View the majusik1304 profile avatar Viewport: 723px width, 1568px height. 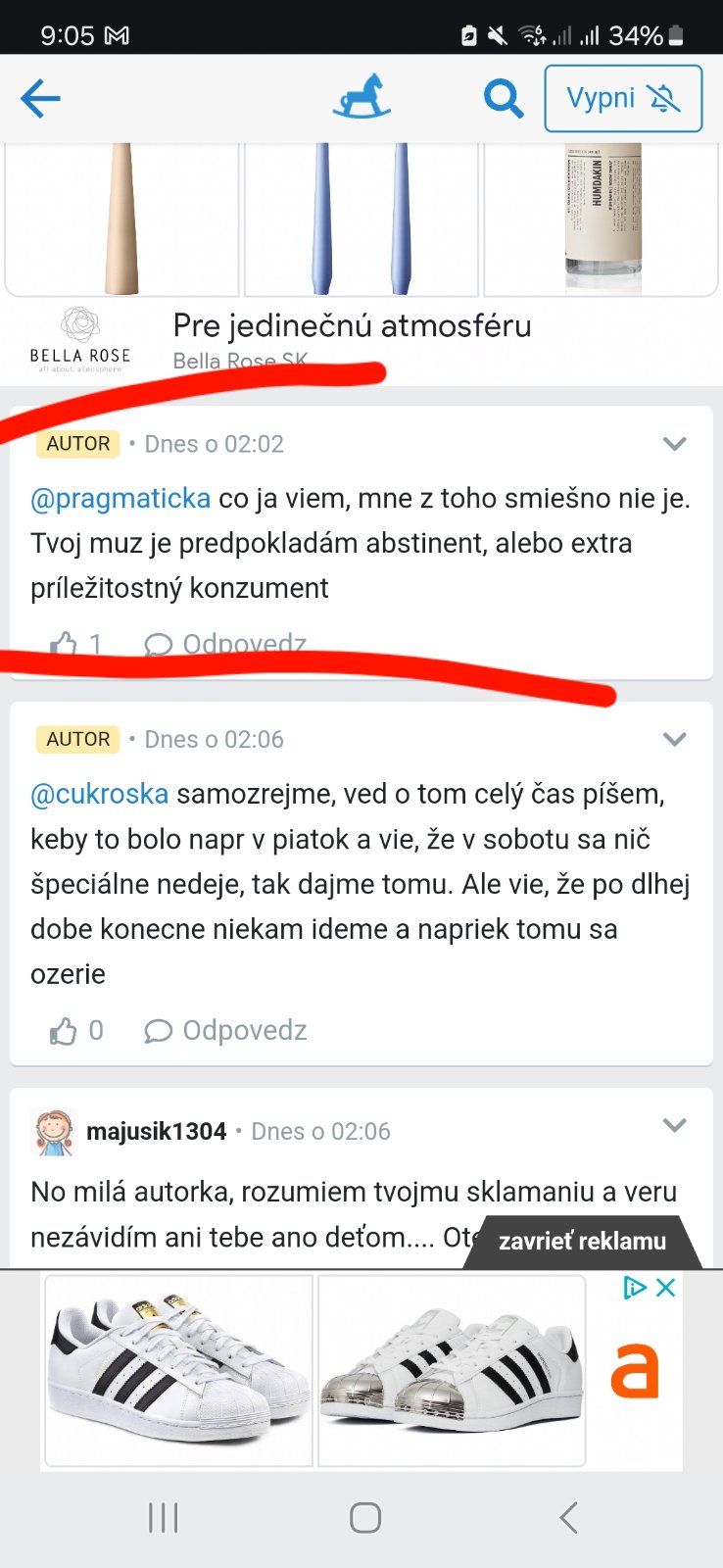(54, 1132)
